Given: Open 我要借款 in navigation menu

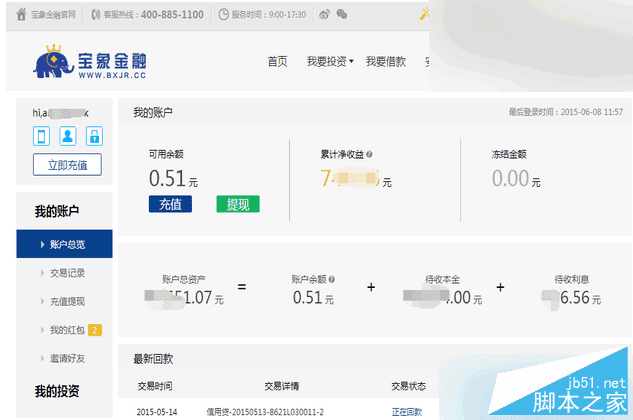Looking at the screenshot, I should click(x=386, y=62).
